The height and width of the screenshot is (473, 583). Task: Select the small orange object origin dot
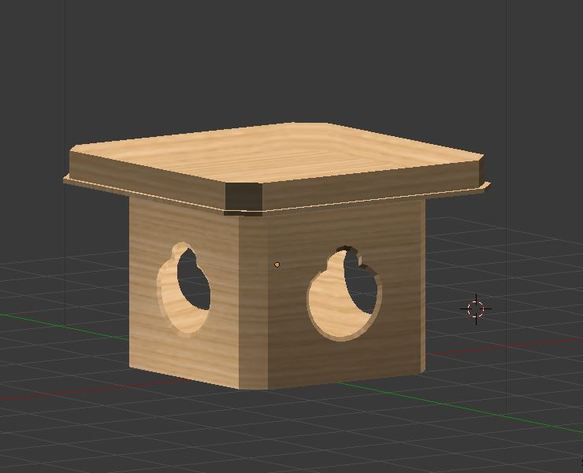tap(277, 265)
